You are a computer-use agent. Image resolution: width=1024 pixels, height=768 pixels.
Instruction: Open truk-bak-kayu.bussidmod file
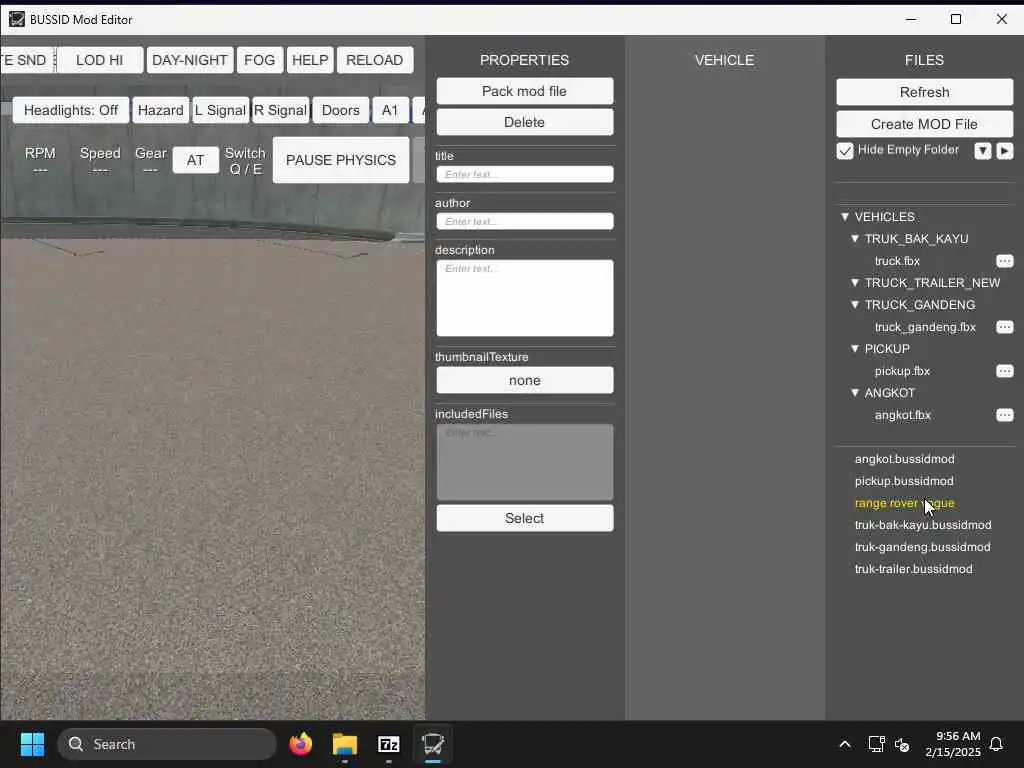[x=923, y=525]
